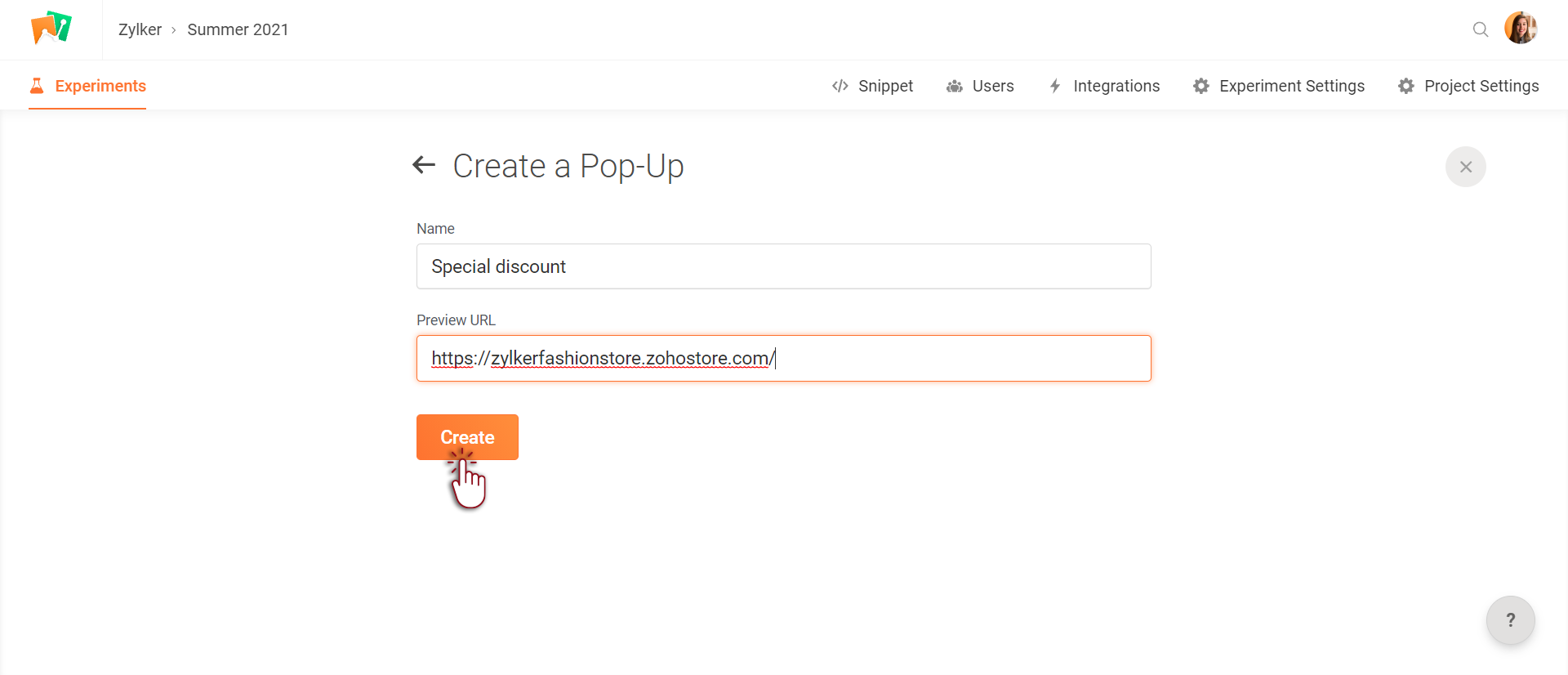Close the Create a Pop-Up panel
1568x675 pixels.
tap(1466, 167)
